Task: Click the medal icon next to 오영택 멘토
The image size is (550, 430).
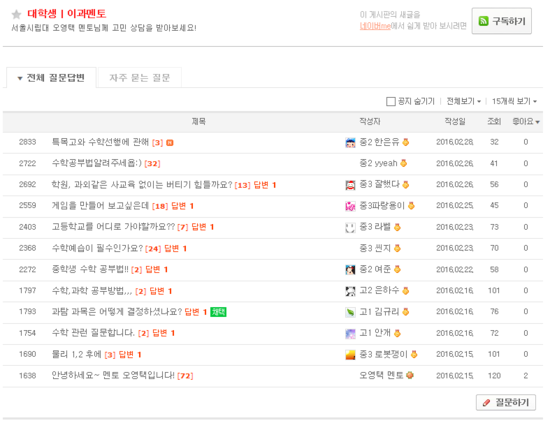Action: [x=410, y=375]
